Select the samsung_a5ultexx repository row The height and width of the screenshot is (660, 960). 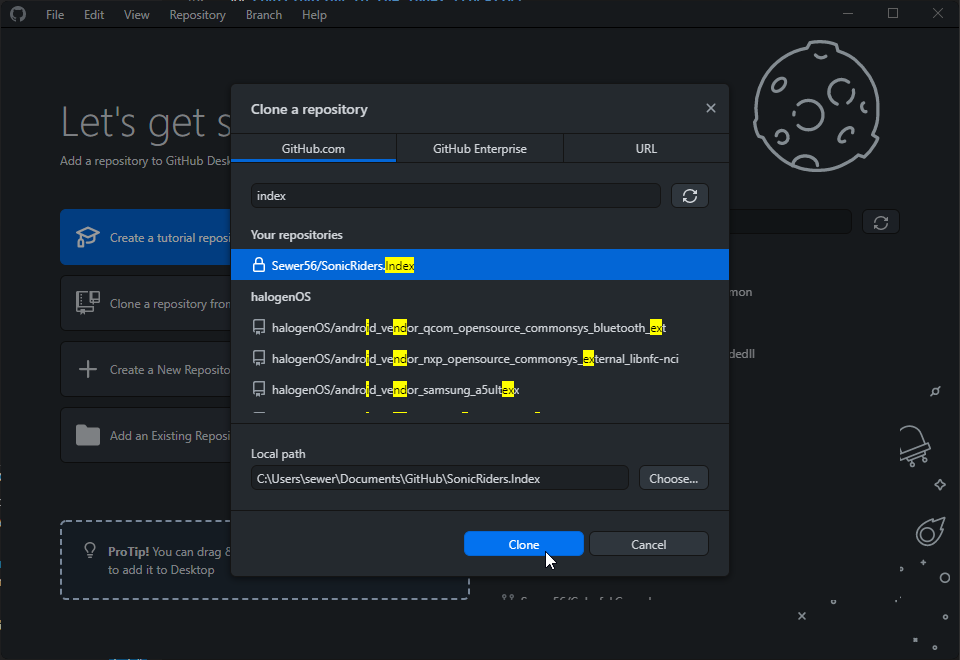tap(480, 389)
